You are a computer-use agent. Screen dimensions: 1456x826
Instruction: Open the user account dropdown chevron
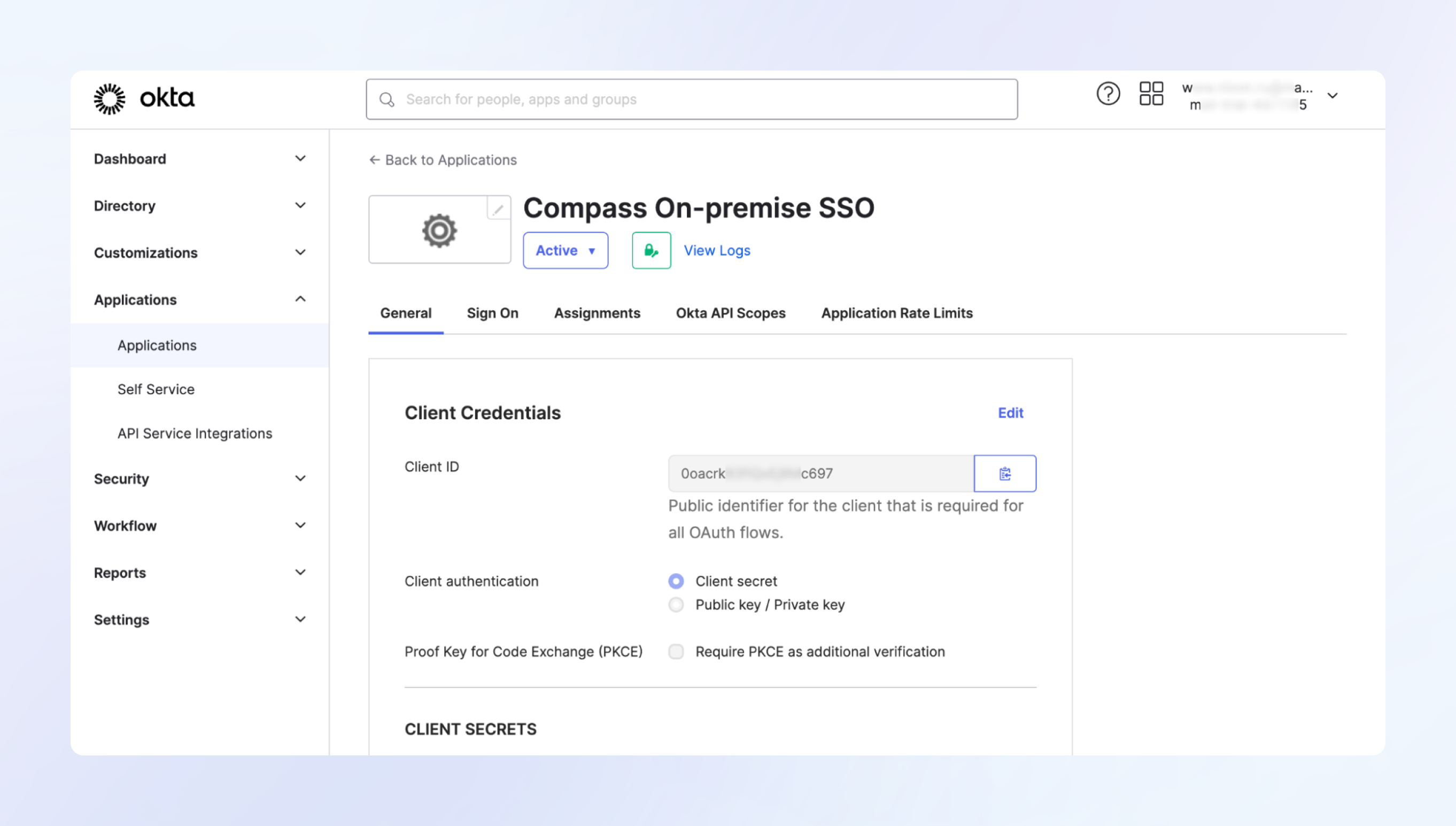click(x=1332, y=96)
